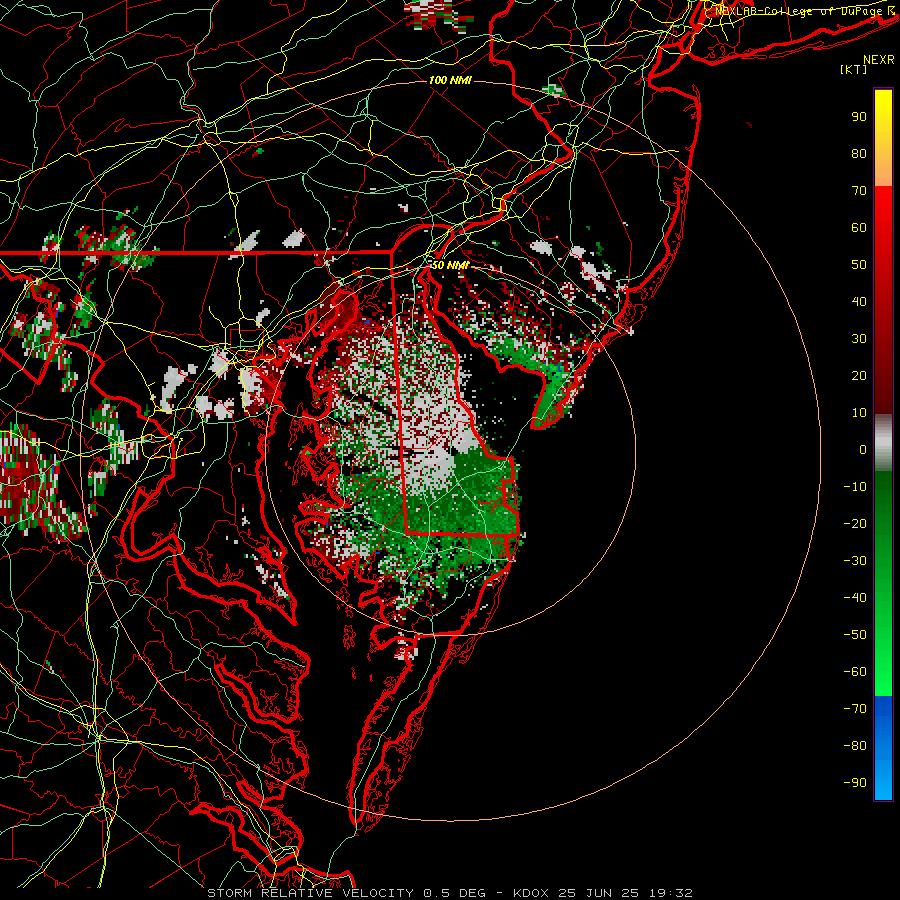
Task: Click the -80 value on the velocity scale
Action: click(x=855, y=746)
